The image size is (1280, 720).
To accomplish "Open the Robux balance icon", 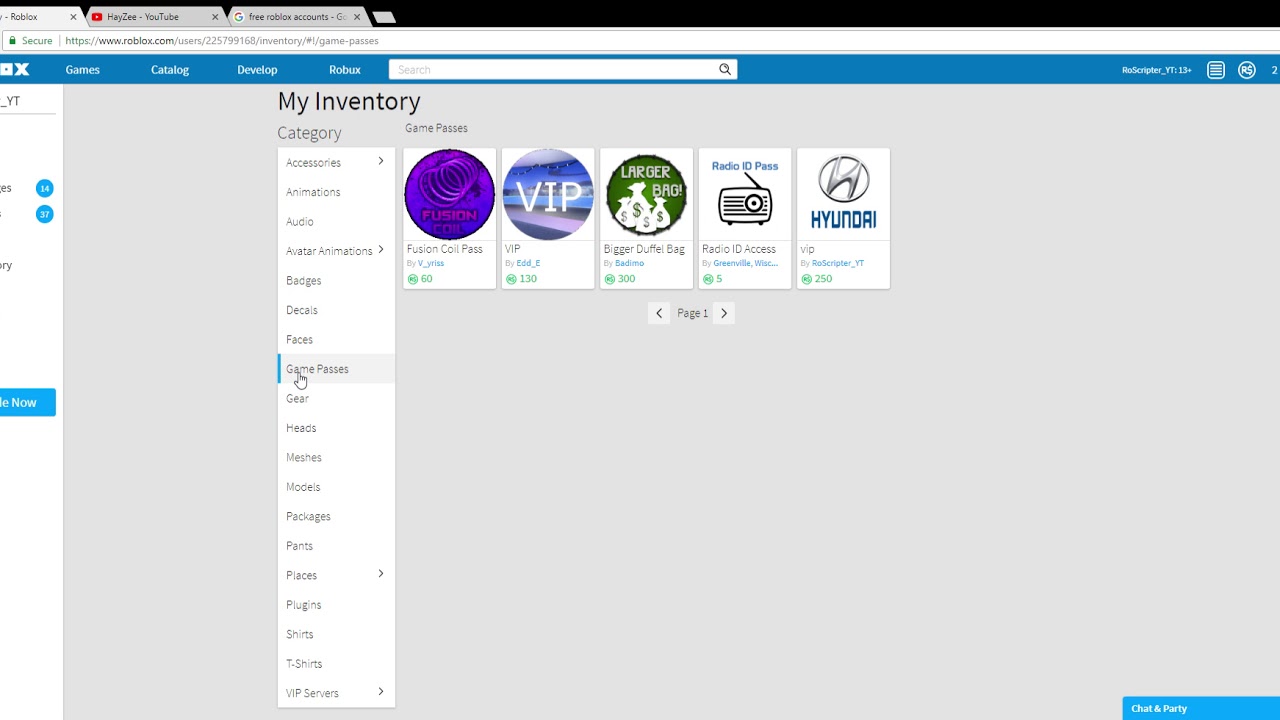I will tap(1247, 70).
